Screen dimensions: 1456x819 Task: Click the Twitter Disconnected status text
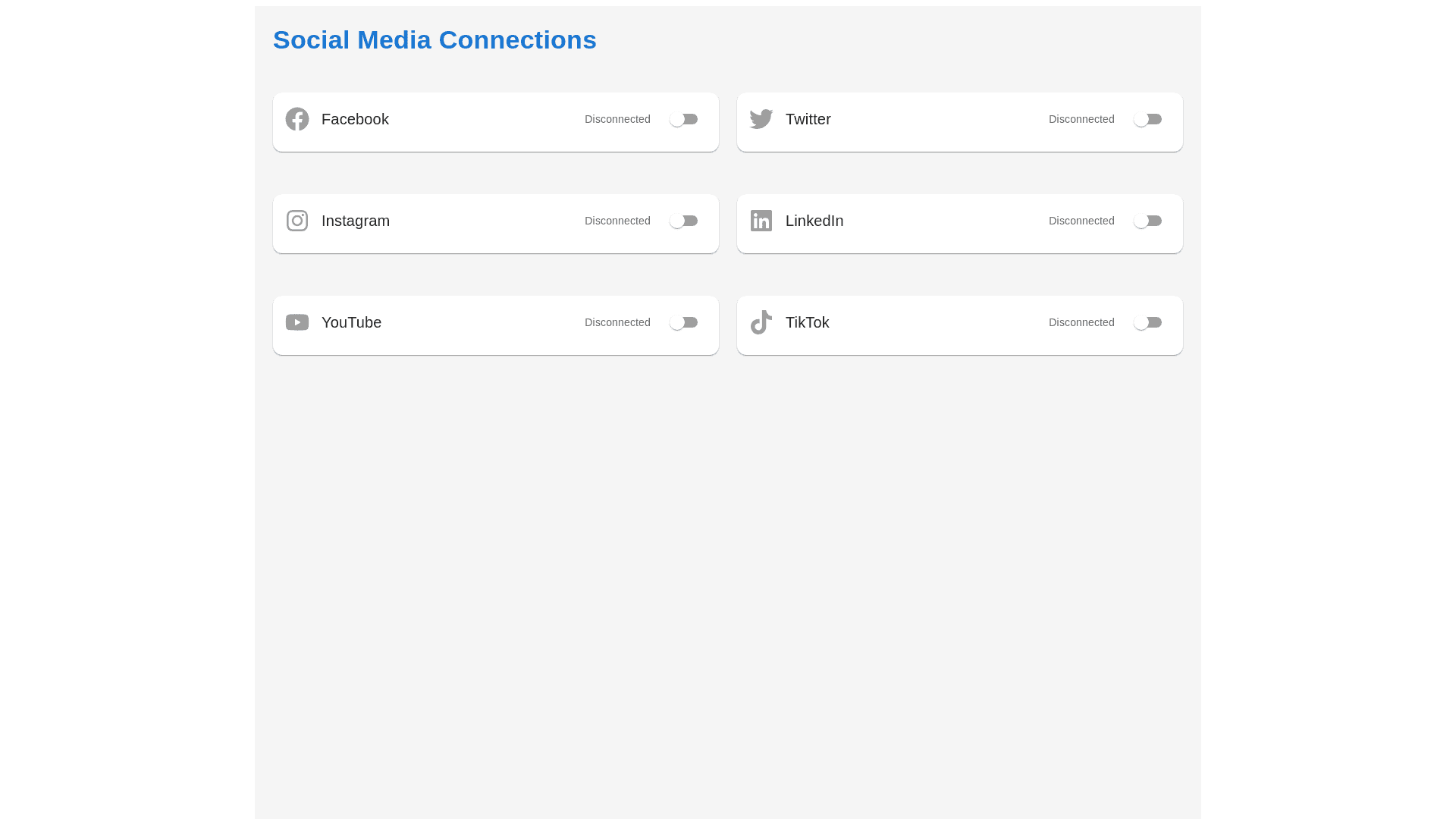click(1081, 119)
